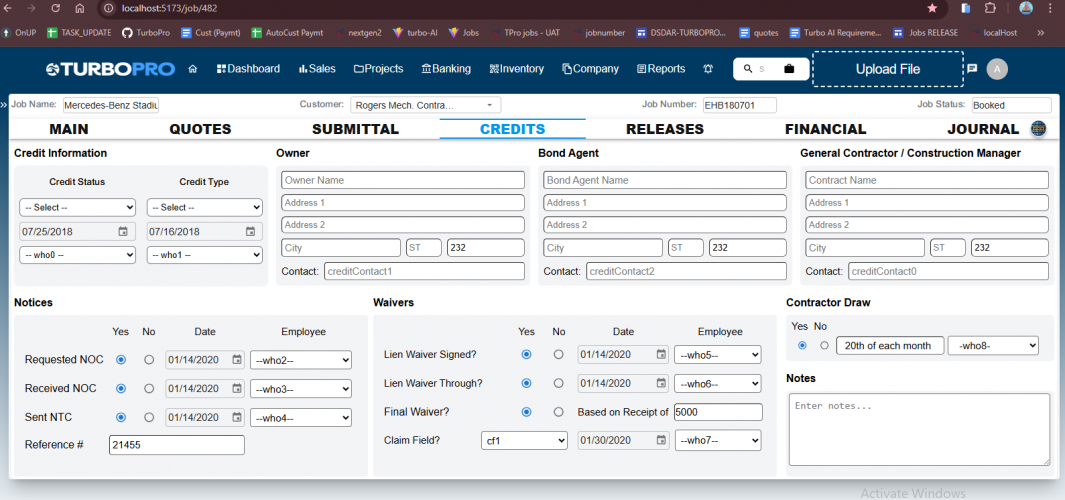1065x500 pixels.
Task: Click the Notes text area
Action: point(919,429)
